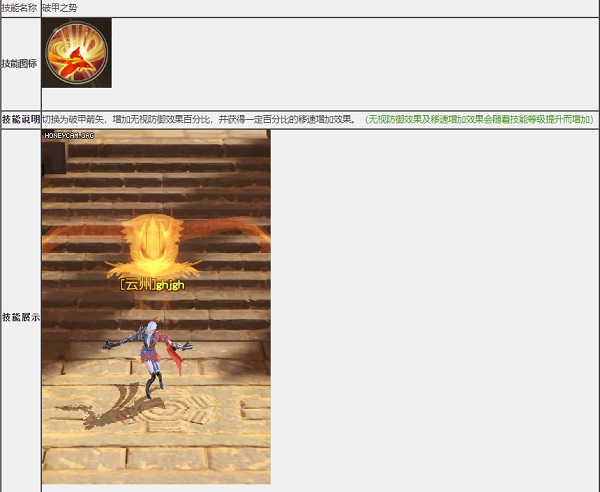
Task: Open the skill demonstration game screenshot
Action: 156,307
